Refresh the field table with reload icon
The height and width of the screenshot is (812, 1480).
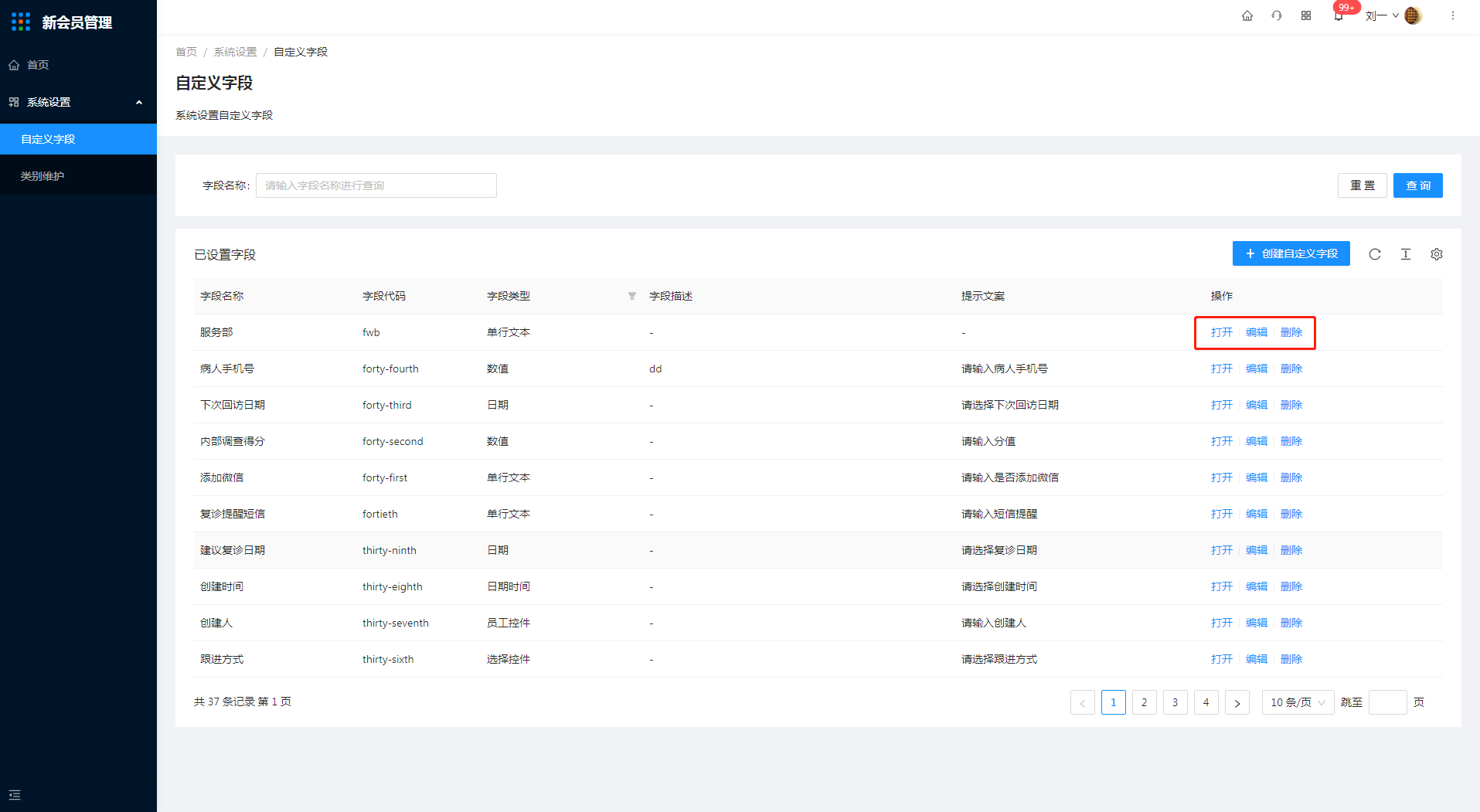tap(1375, 254)
